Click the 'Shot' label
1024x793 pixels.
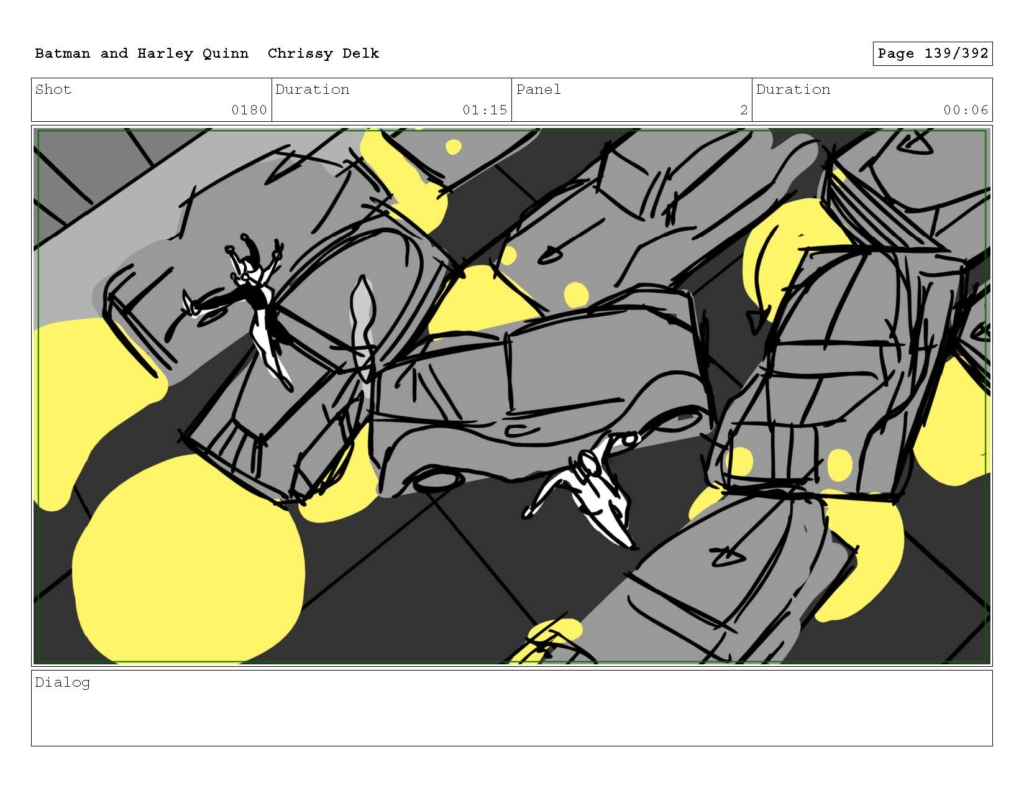point(53,89)
